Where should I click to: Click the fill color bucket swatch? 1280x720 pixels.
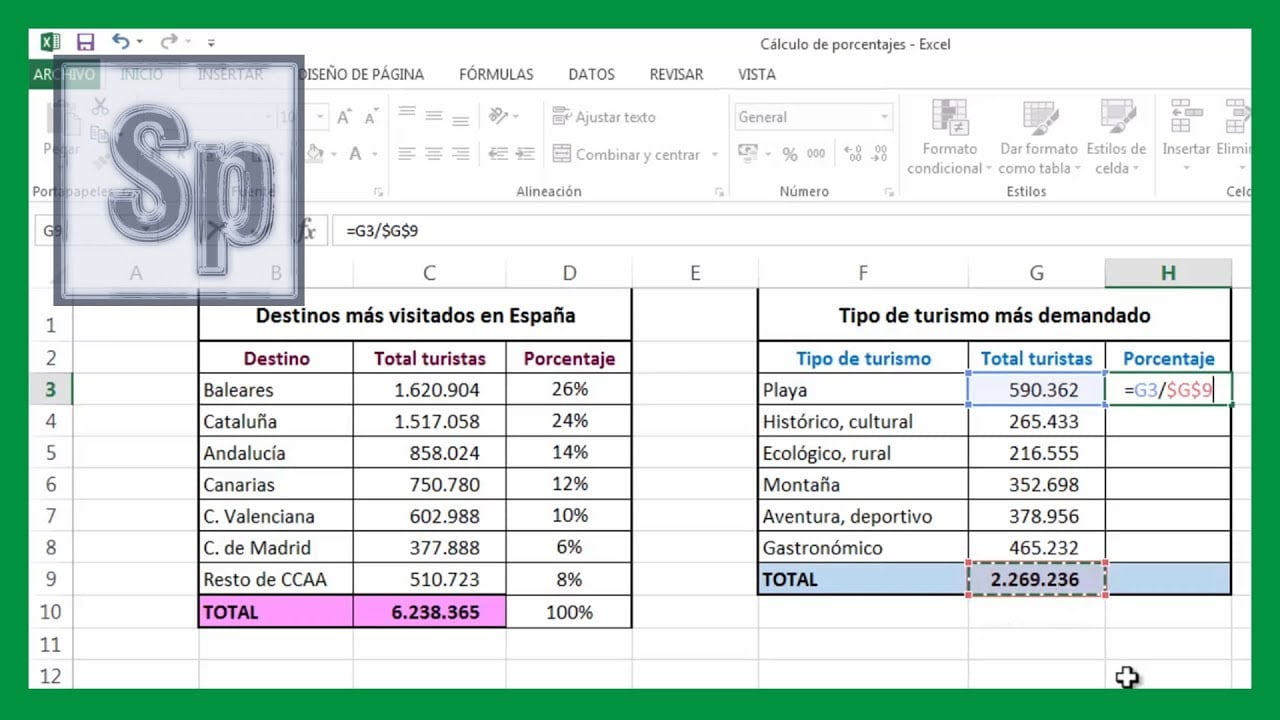click(x=314, y=154)
